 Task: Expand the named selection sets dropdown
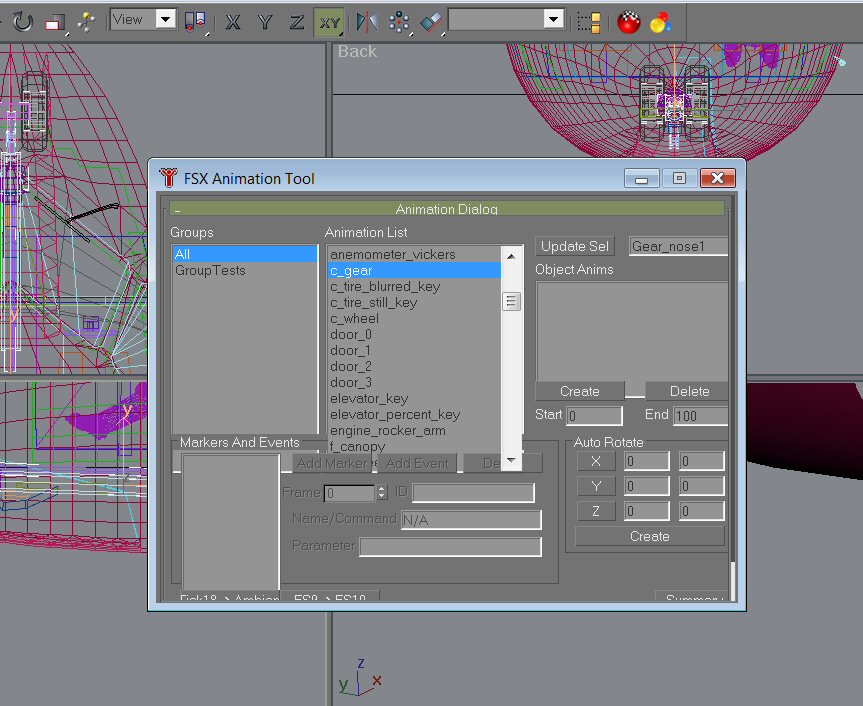pyautogui.click(x=553, y=20)
